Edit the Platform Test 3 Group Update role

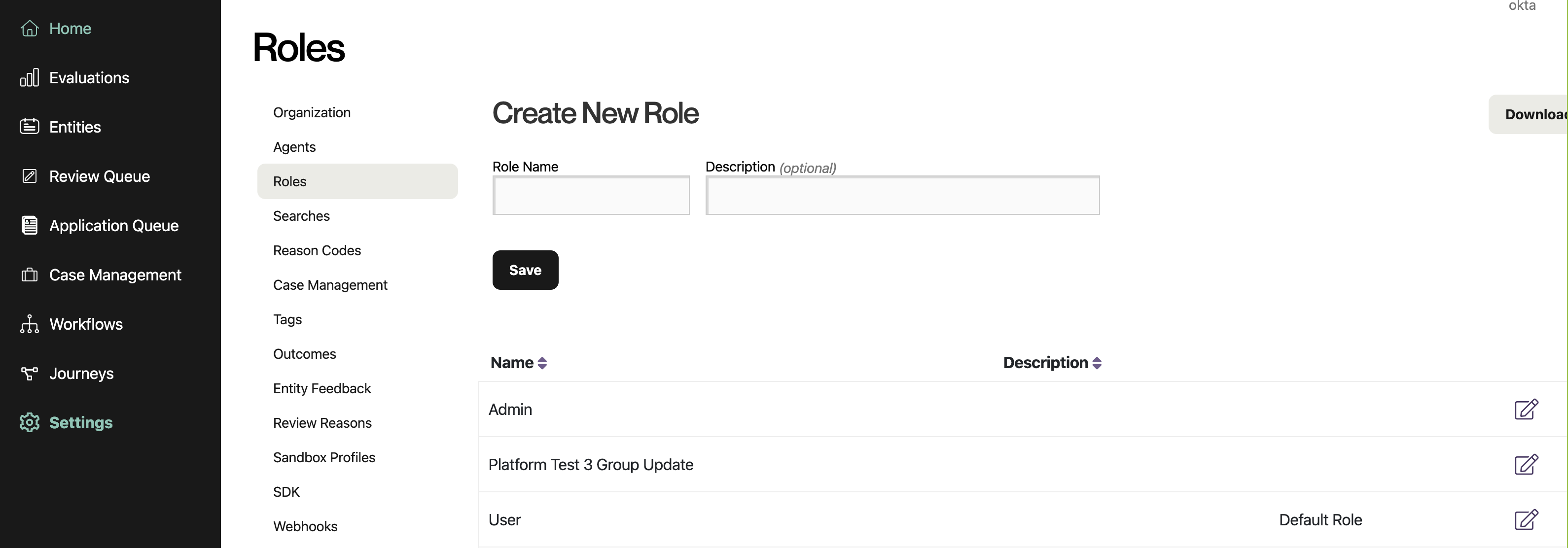point(1526,465)
